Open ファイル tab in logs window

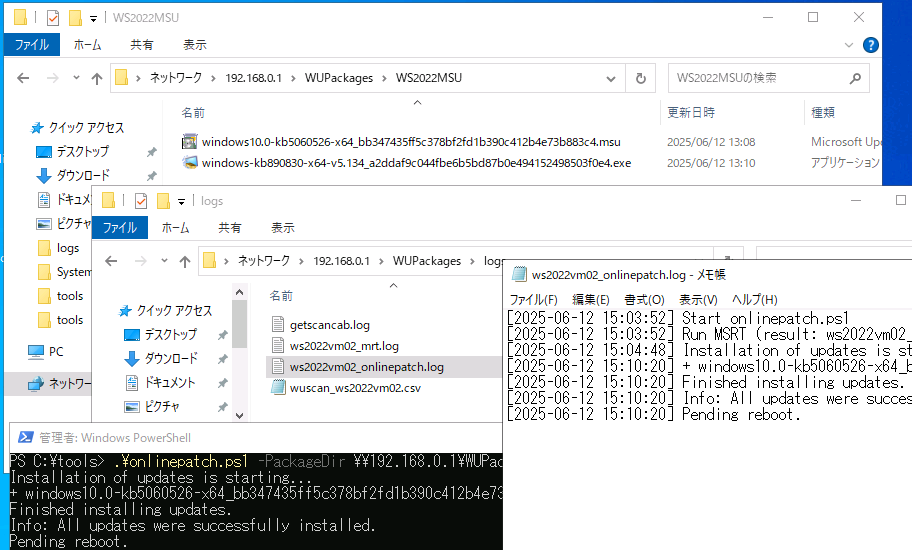120,227
